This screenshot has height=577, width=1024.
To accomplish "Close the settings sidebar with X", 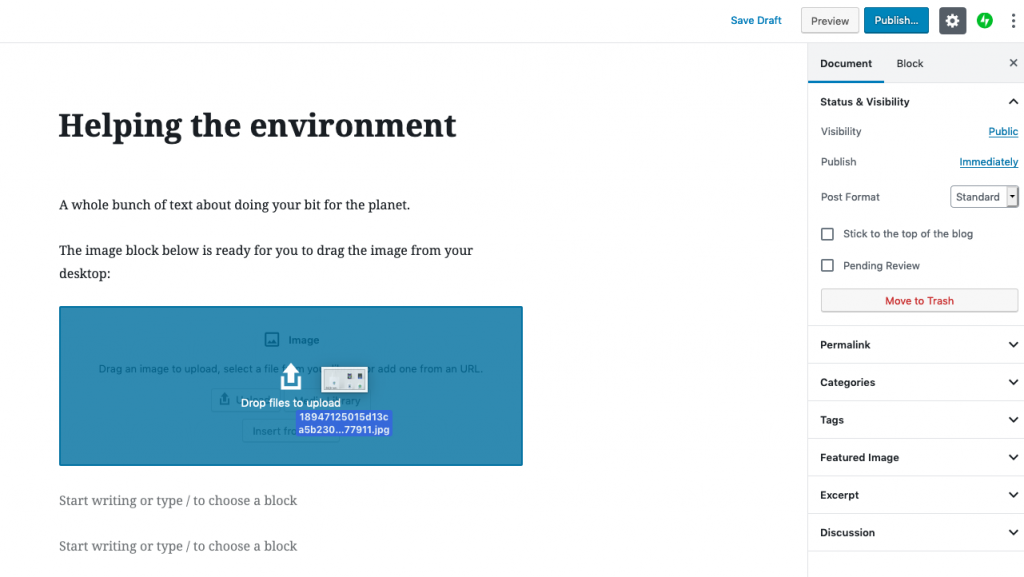I will 1013,63.
